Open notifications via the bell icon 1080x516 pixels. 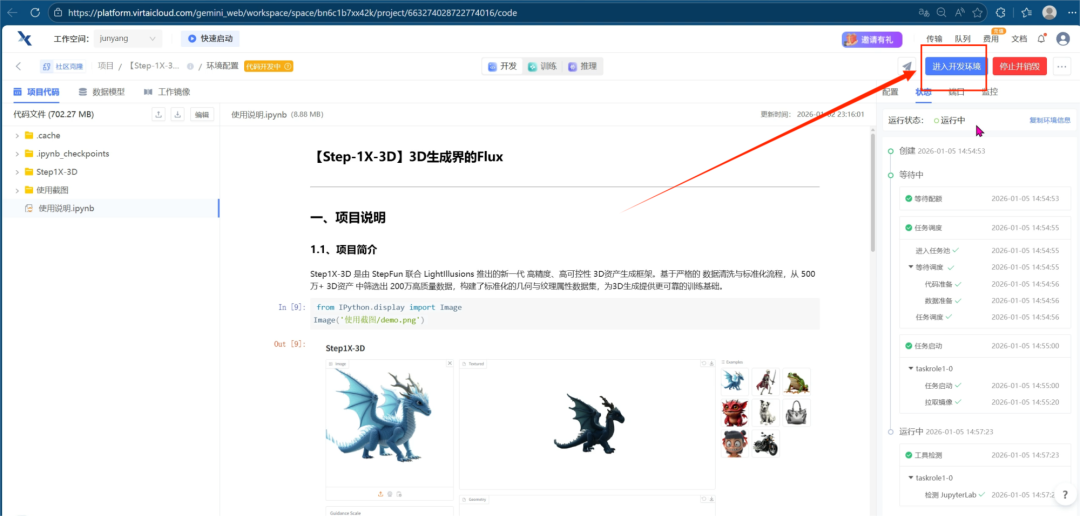click(x=1041, y=39)
